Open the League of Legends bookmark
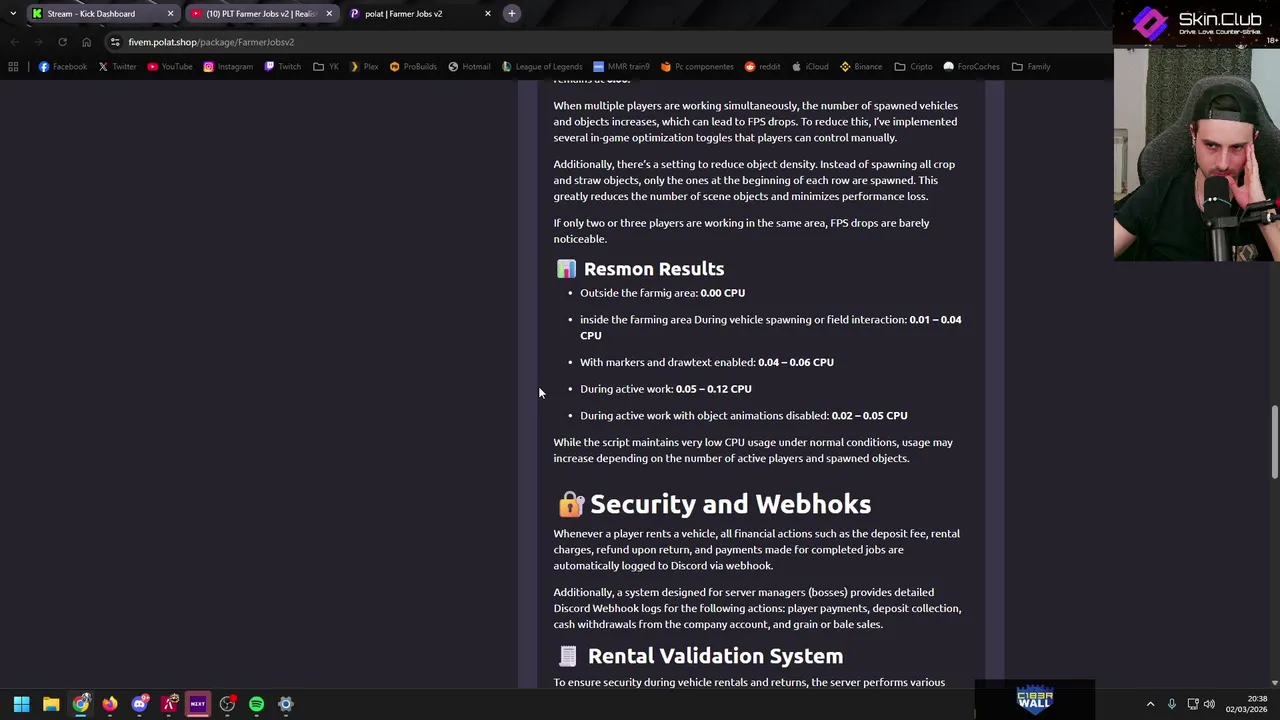 (541, 67)
